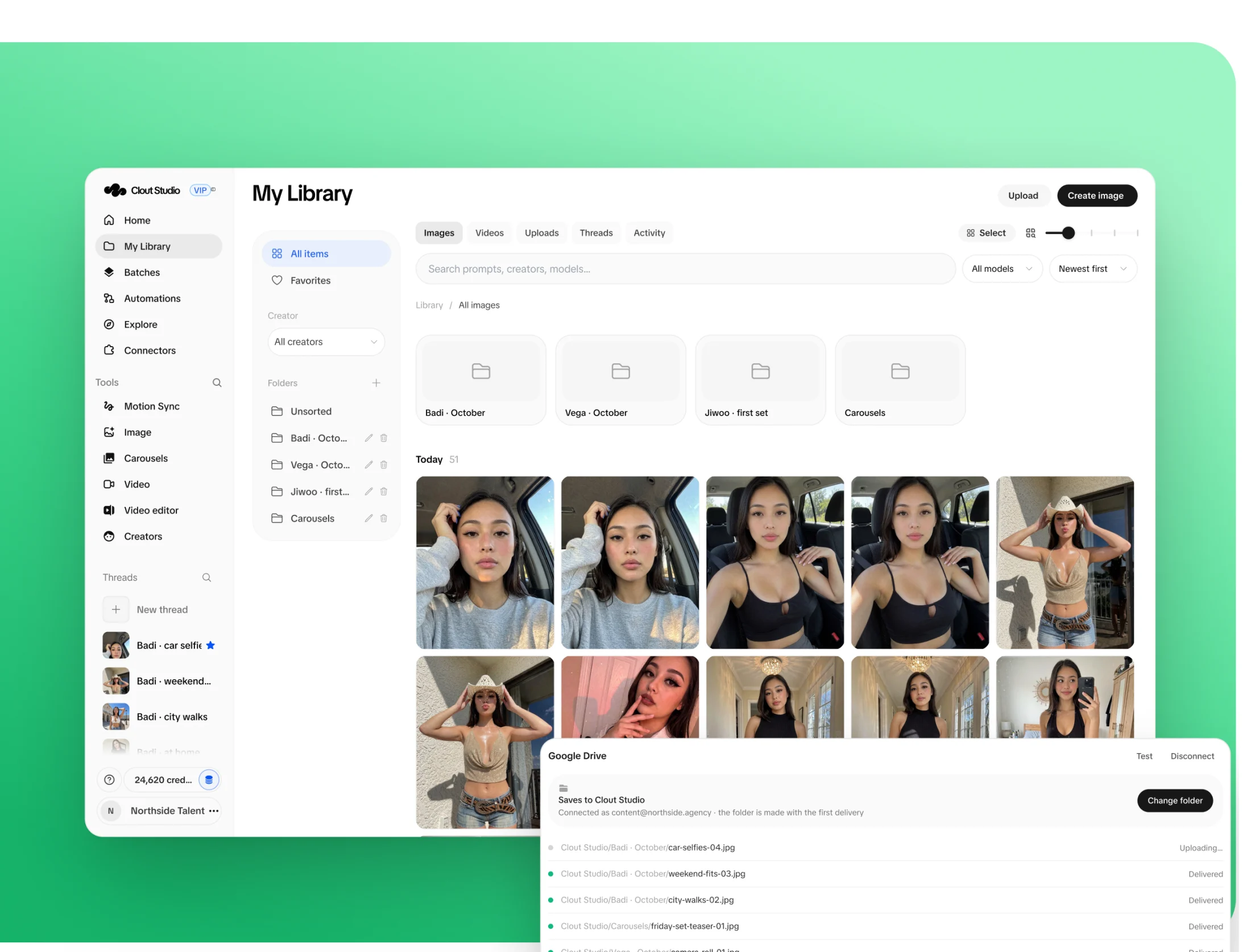The image size is (1251, 952).
Task: Show Favorites only
Action: 326,281
